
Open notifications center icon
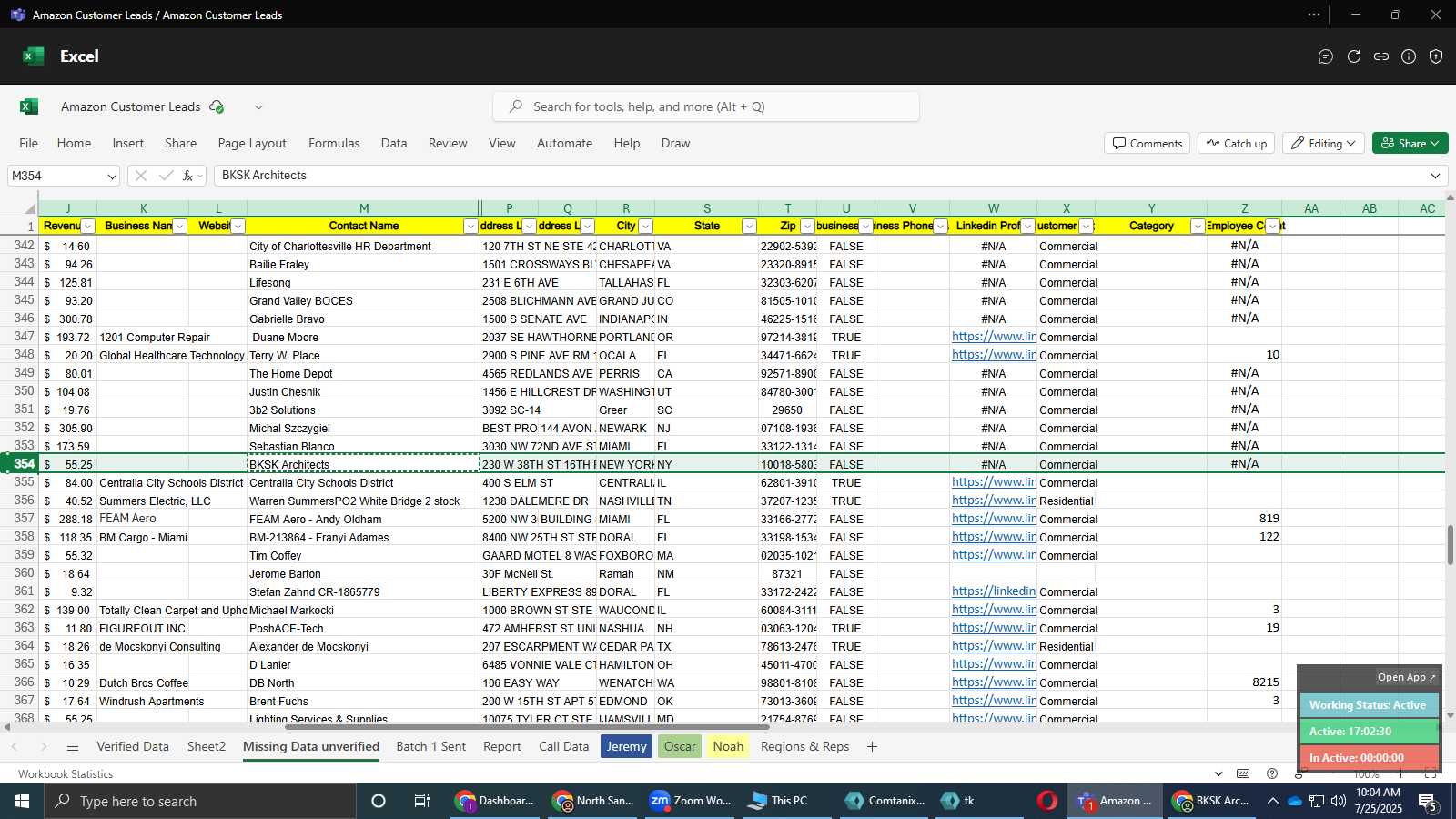tap(1428, 802)
